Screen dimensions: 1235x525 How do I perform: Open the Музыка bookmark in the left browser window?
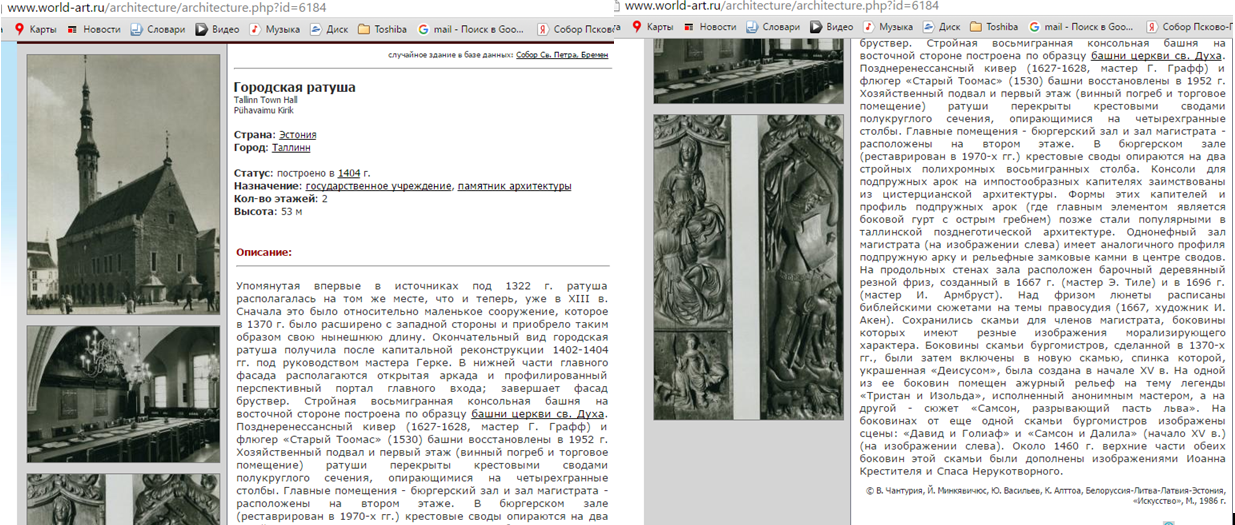point(274,29)
